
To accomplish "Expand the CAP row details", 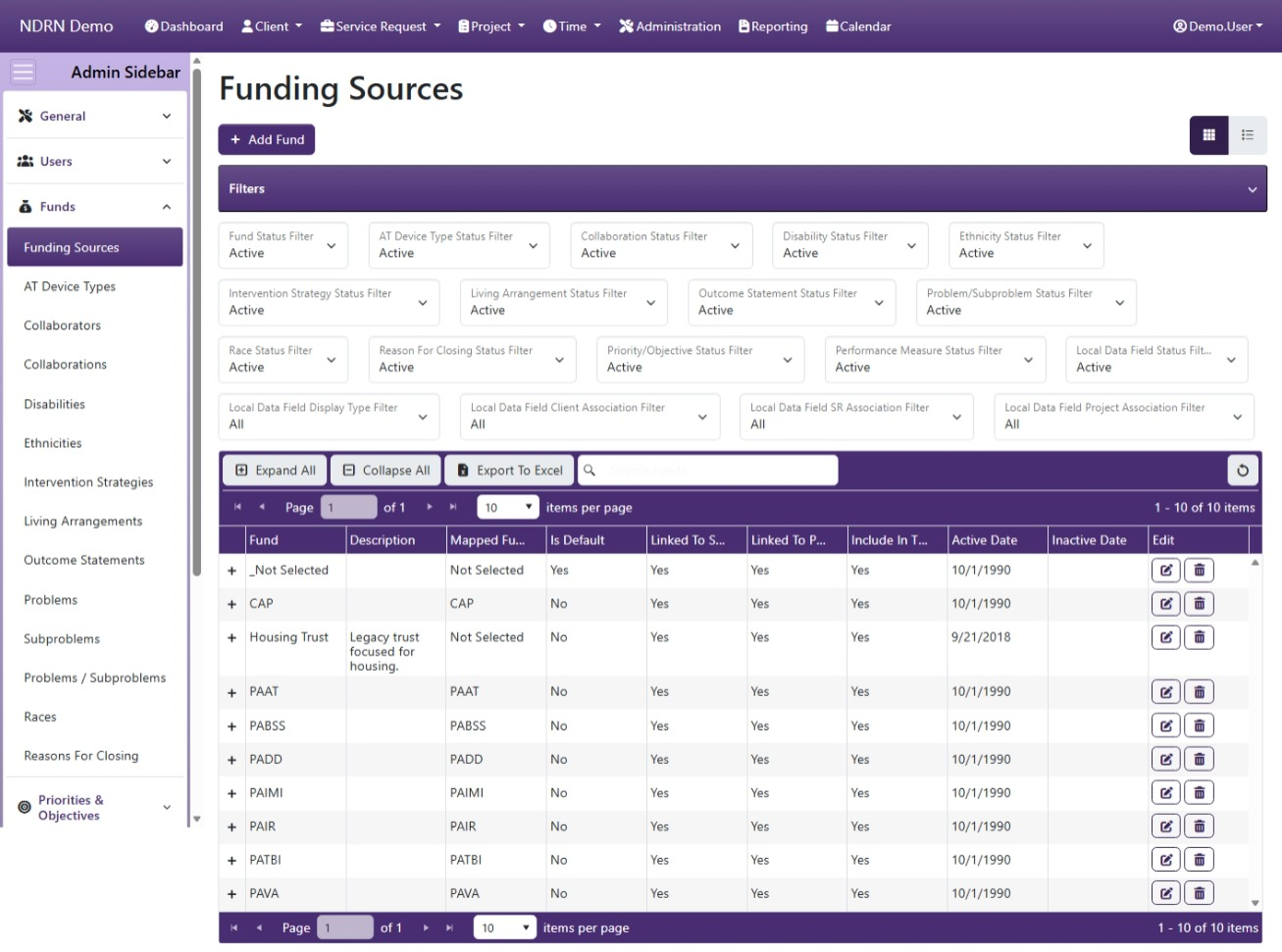I will [x=231, y=604].
